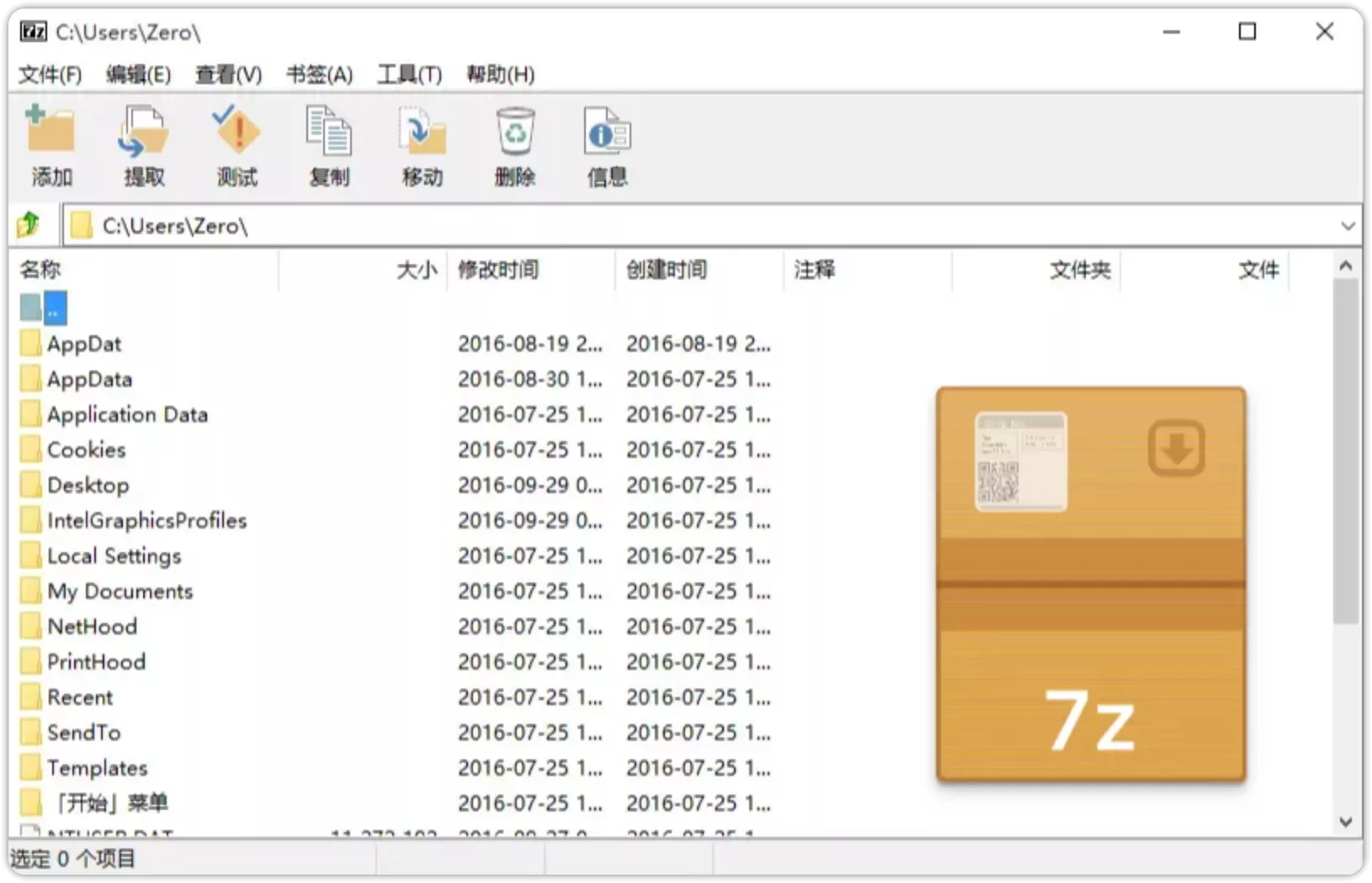Open the 编辑(E) menu
This screenshot has height=883, width=1372.
[139, 75]
